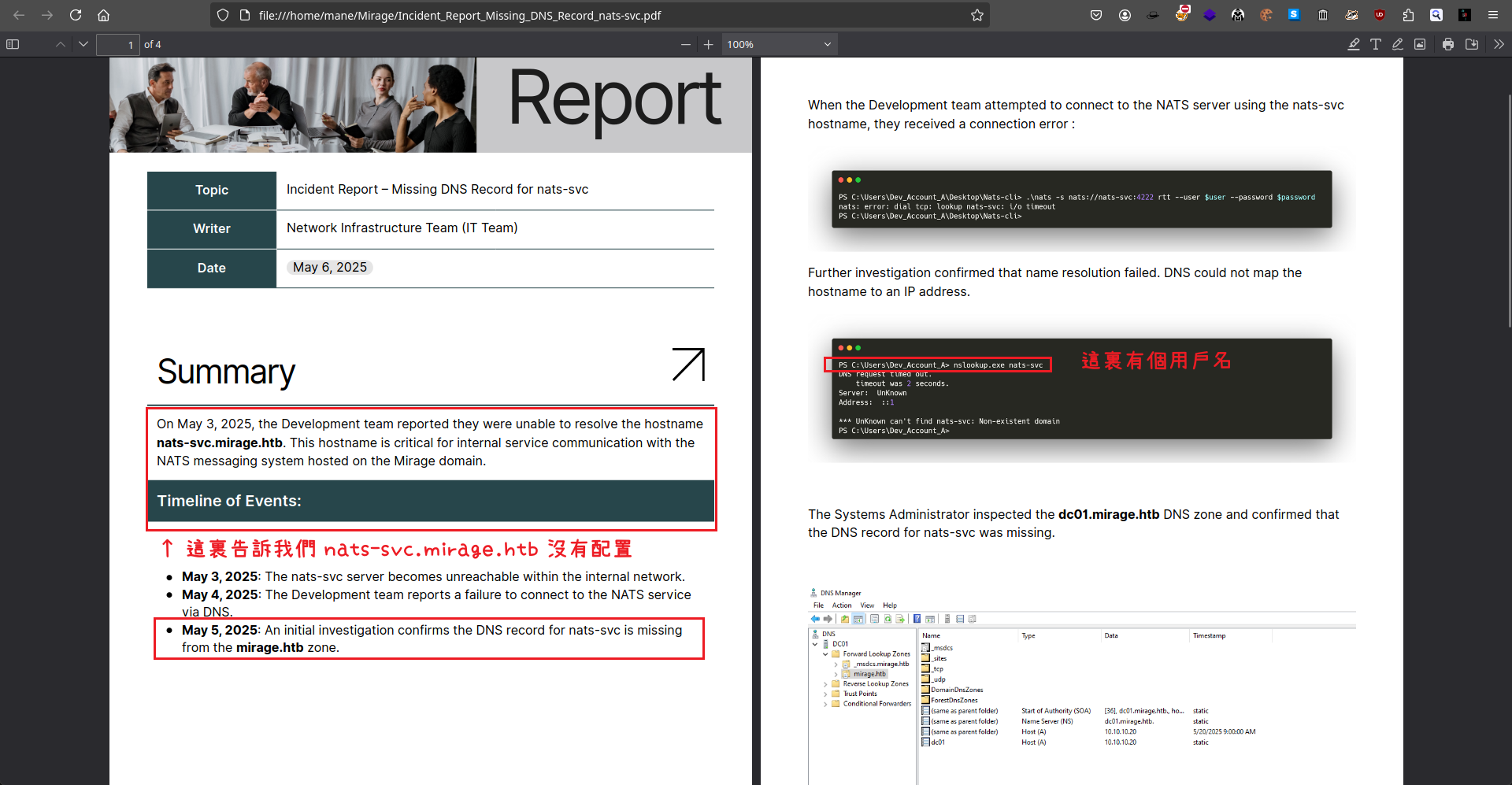The width and height of the screenshot is (1512, 785).
Task: Zoom out of the PDF document
Action: 686,44
